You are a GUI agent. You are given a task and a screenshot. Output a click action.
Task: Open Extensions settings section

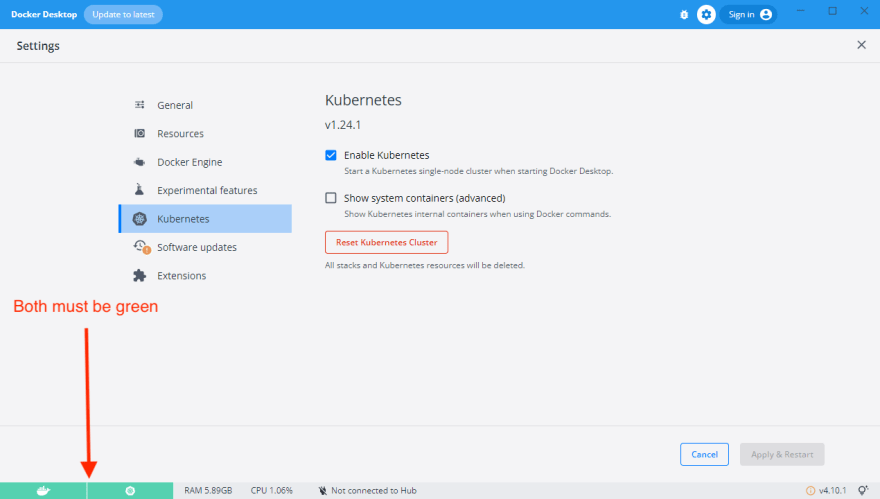coord(205,276)
